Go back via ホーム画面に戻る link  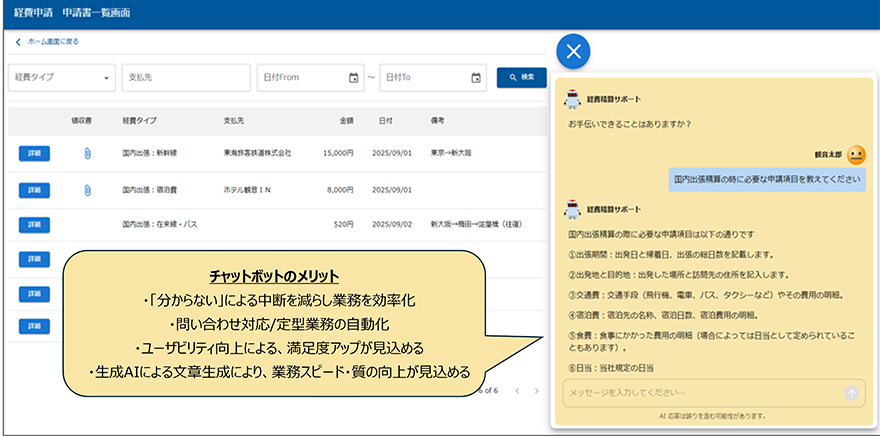point(53,42)
